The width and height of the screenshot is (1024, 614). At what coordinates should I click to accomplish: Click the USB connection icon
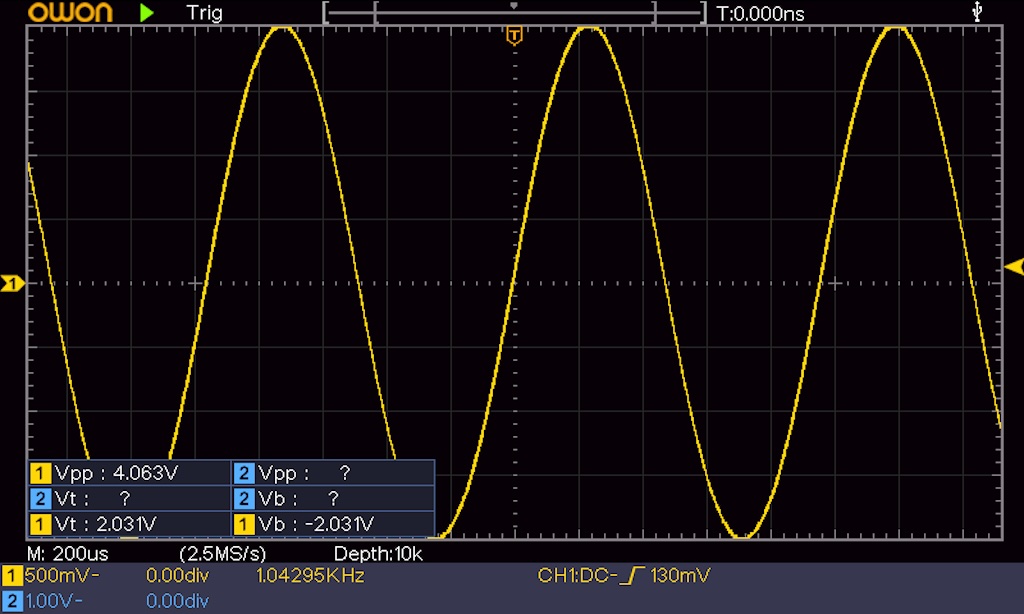coord(977,12)
